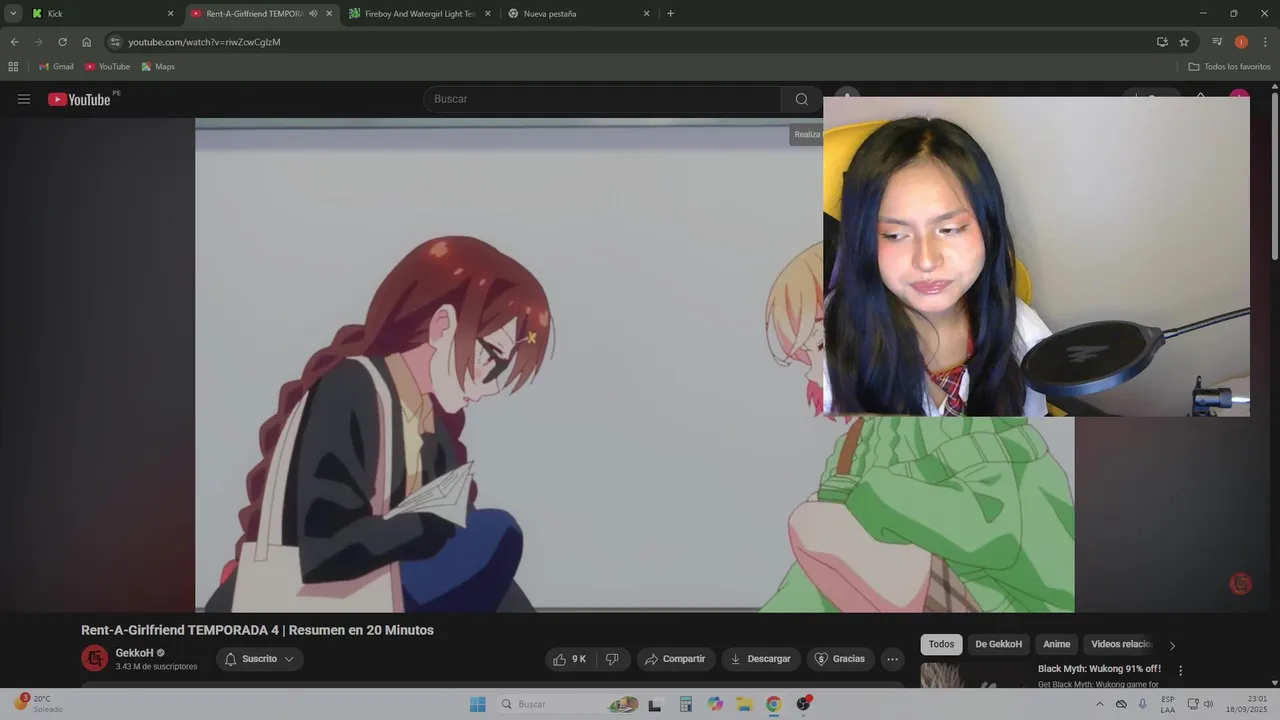This screenshot has height=720, width=1280.
Task: View site information icon in address bar
Action: click(115, 42)
